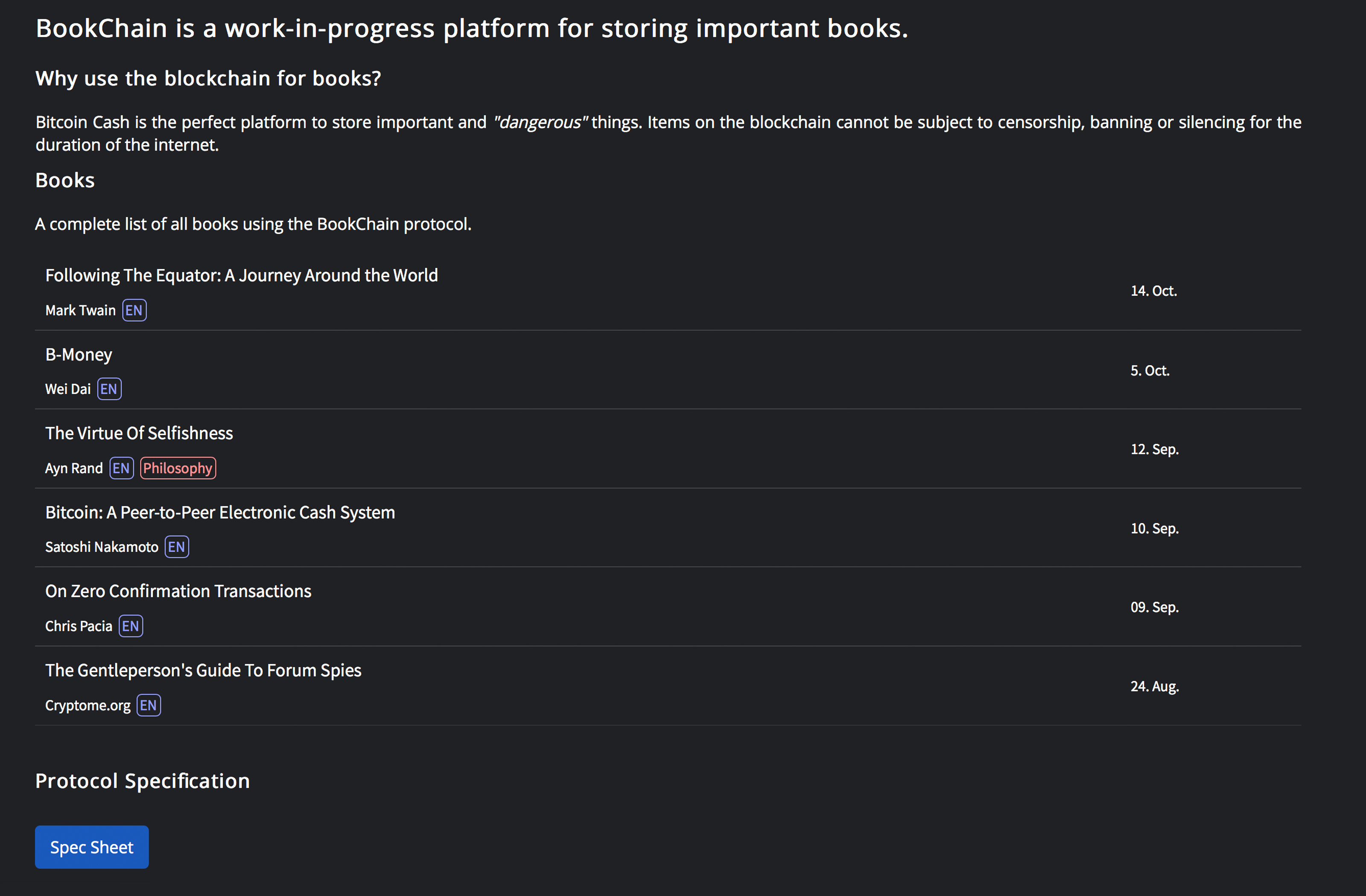Click EN badge next to Mark Twain

click(134, 310)
